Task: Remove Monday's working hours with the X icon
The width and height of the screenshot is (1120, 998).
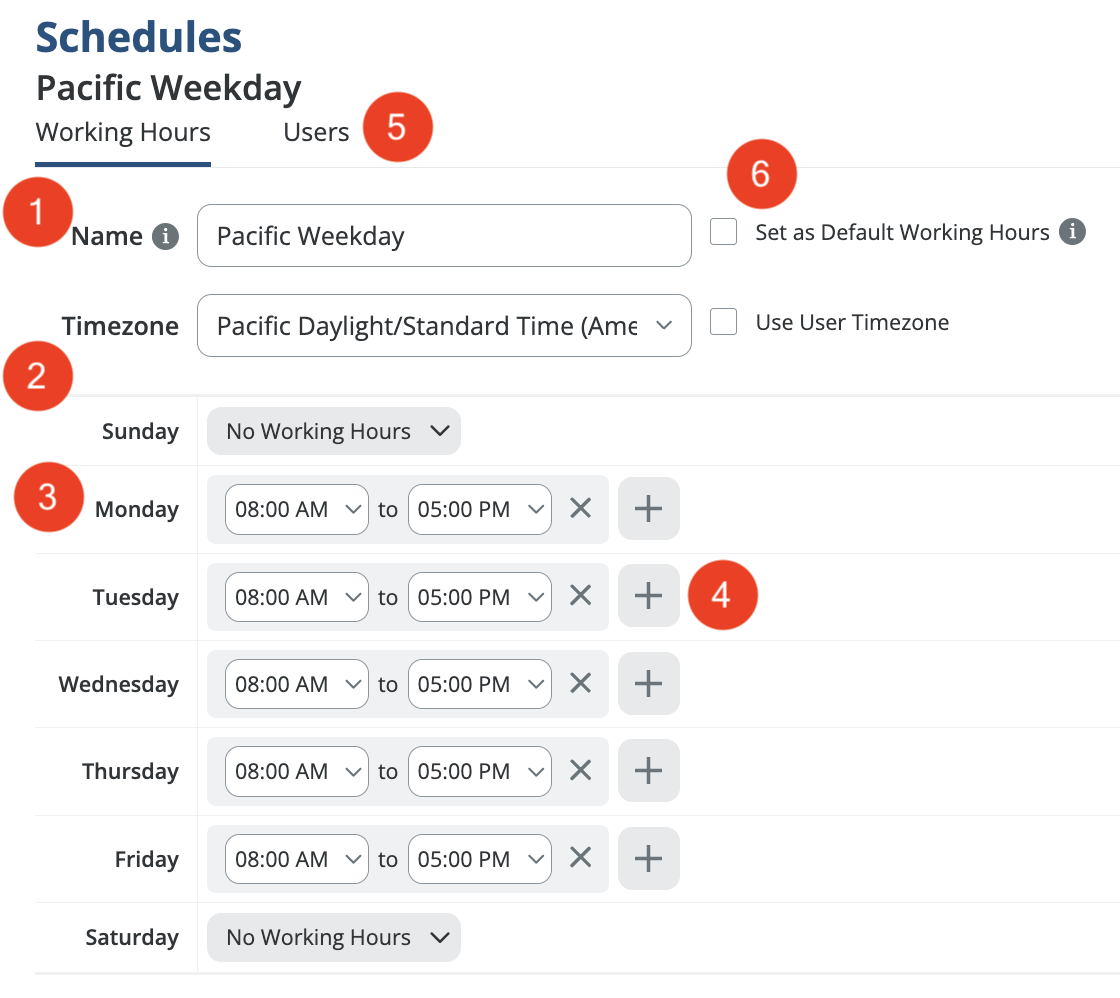Action: 580,509
